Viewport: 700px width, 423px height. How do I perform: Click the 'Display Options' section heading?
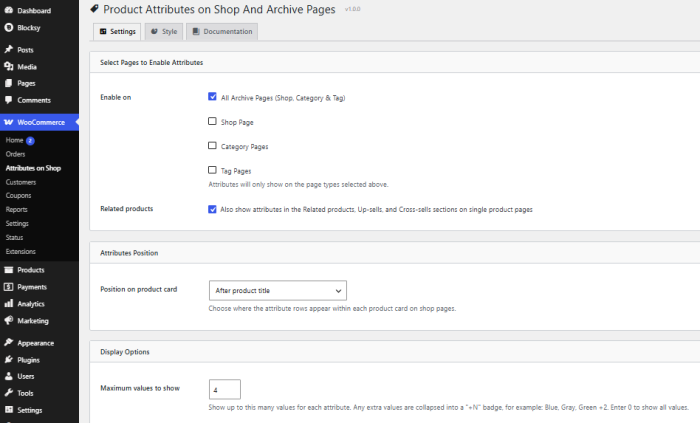[125, 352]
